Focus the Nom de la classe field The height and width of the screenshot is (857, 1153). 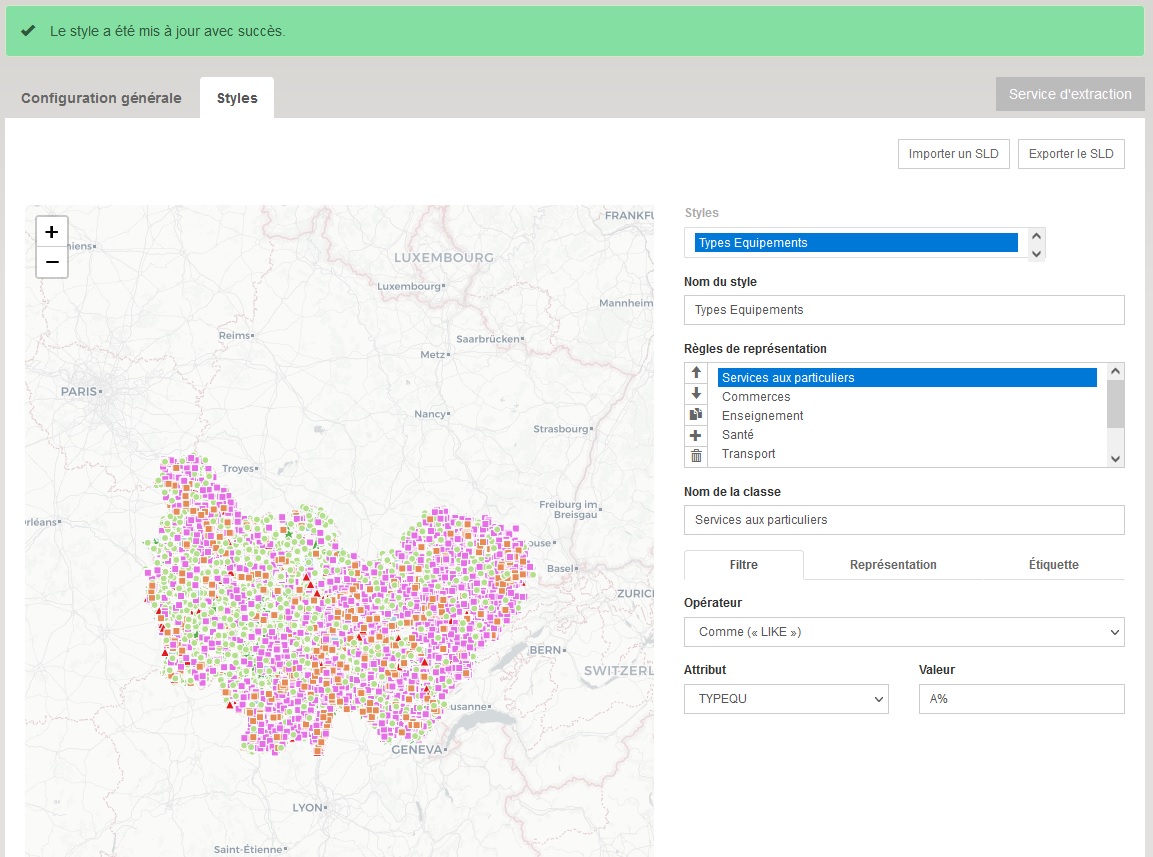coord(904,520)
